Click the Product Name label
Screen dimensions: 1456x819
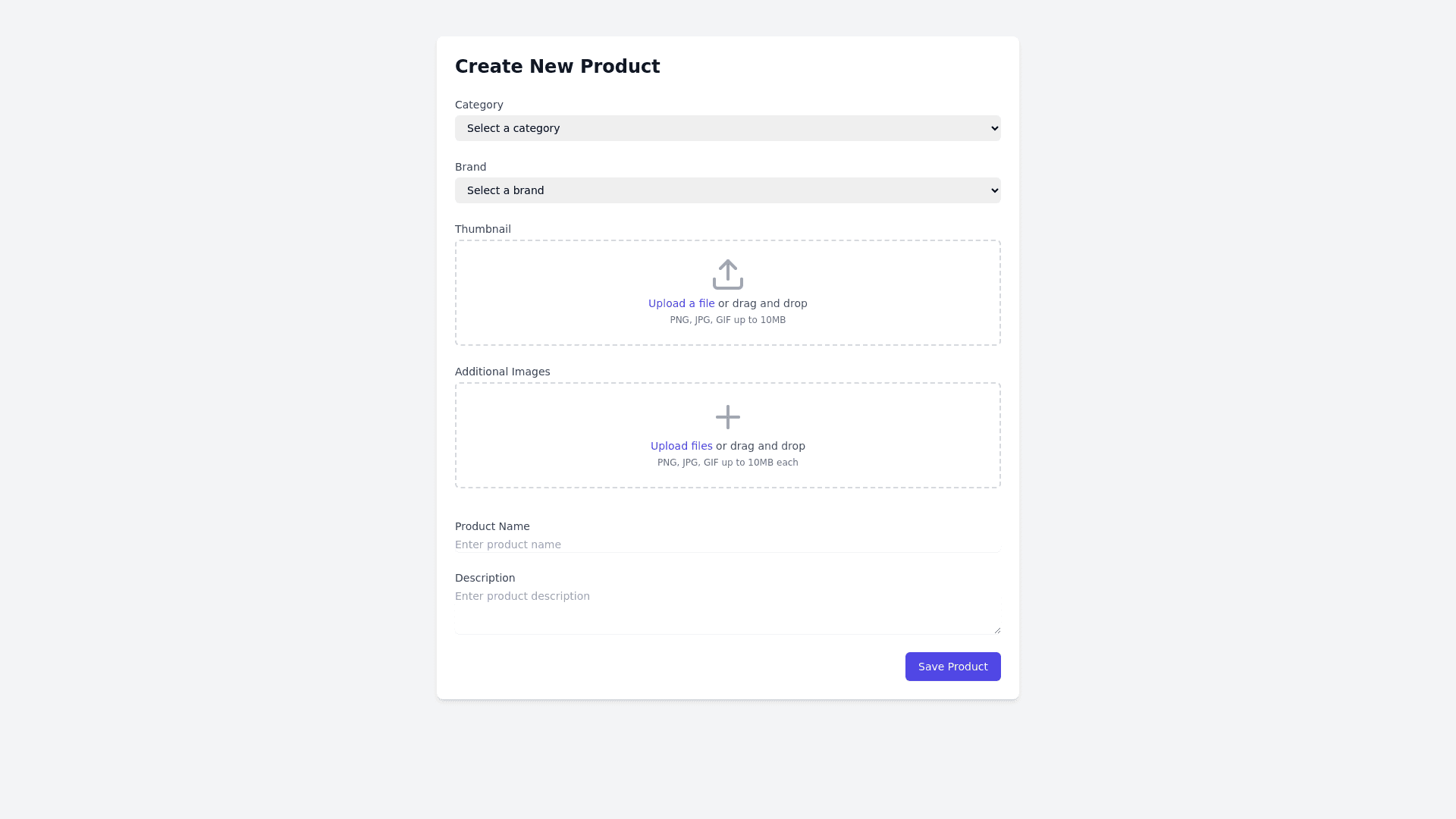click(492, 526)
